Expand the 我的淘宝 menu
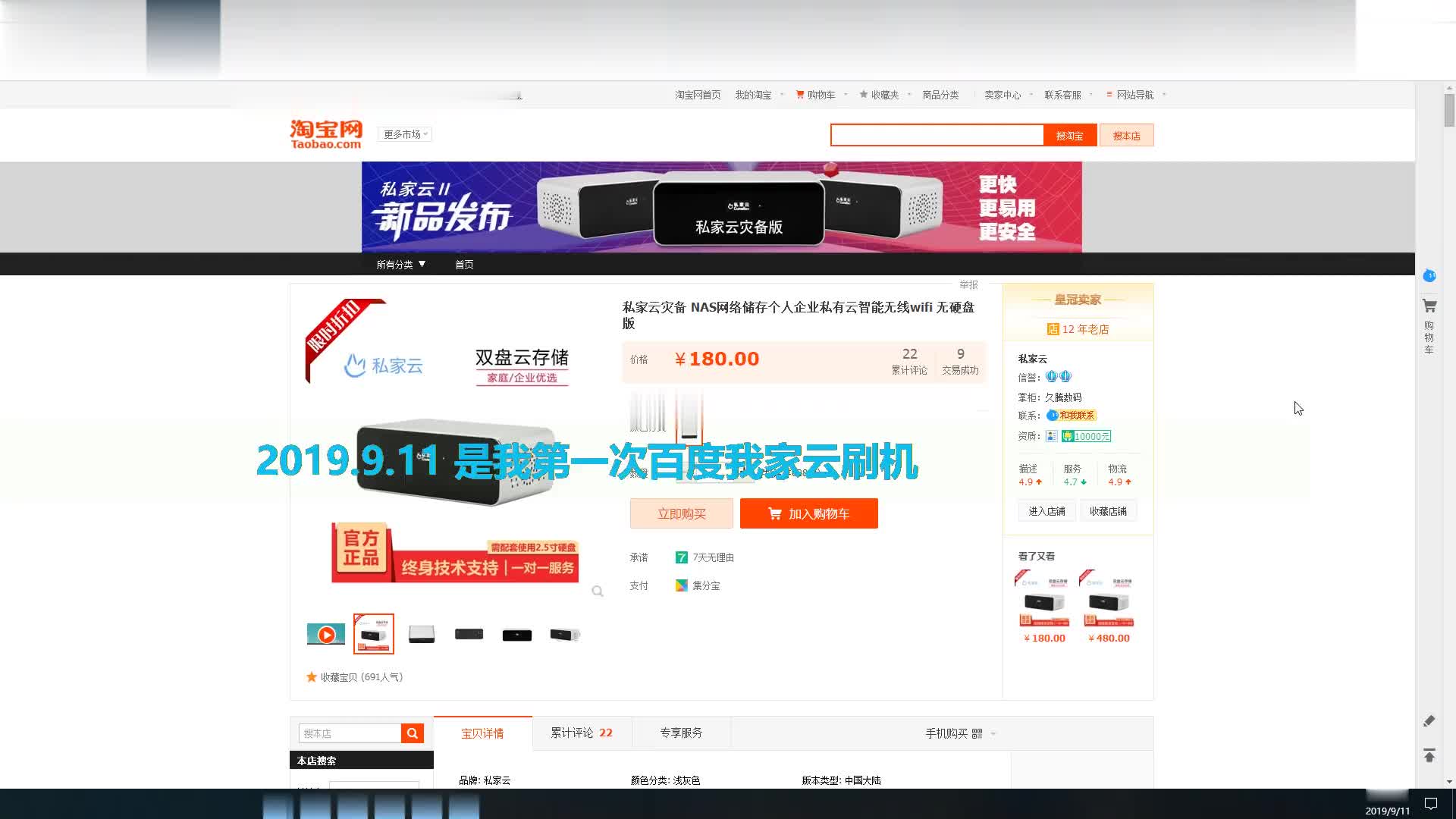Image resolution: width=1456 pixels, height=819 pixels. pyautogui.click(x=758, y=95)
